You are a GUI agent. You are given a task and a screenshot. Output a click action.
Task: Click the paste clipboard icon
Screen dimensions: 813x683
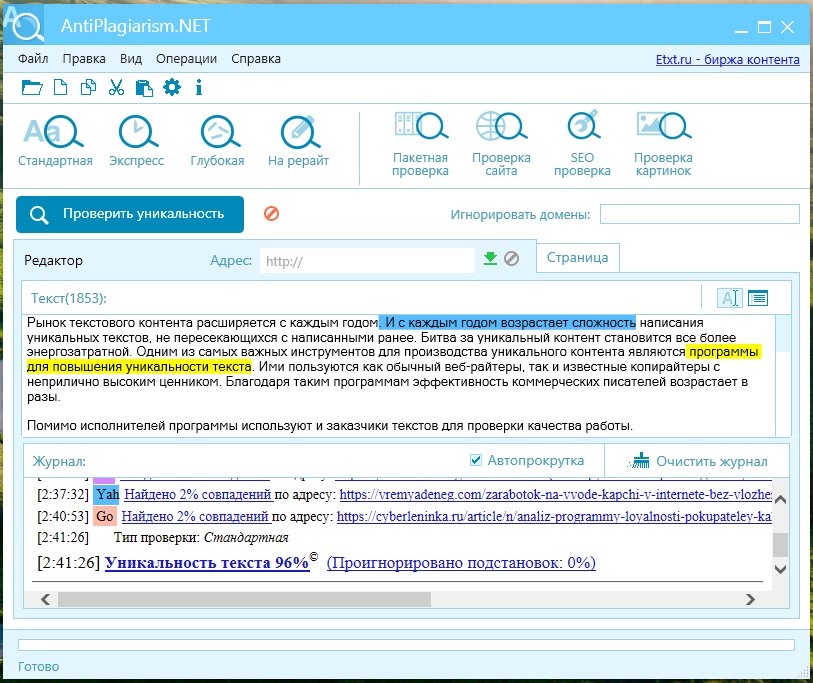(x=144, y=88)
